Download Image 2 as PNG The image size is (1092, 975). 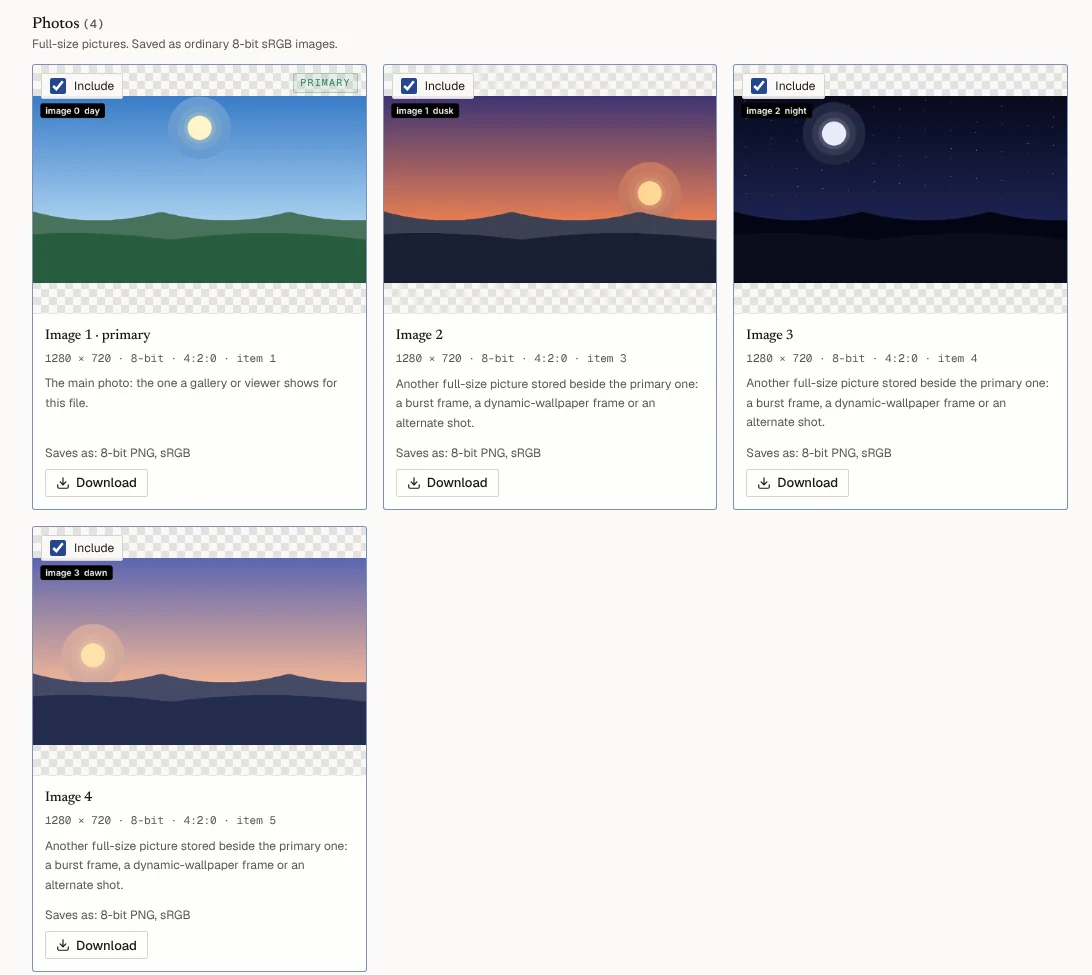pyautogui.click(x=447, y=483)
